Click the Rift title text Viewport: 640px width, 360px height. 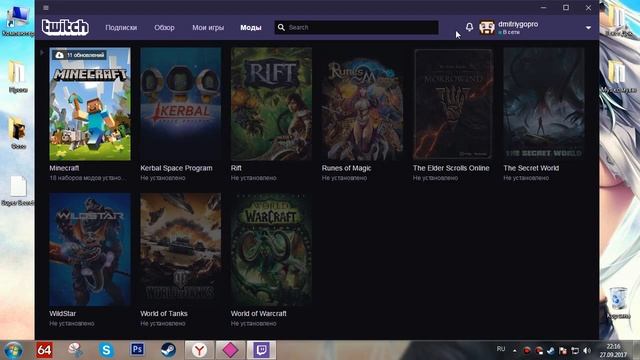click(x=236, y=168)
